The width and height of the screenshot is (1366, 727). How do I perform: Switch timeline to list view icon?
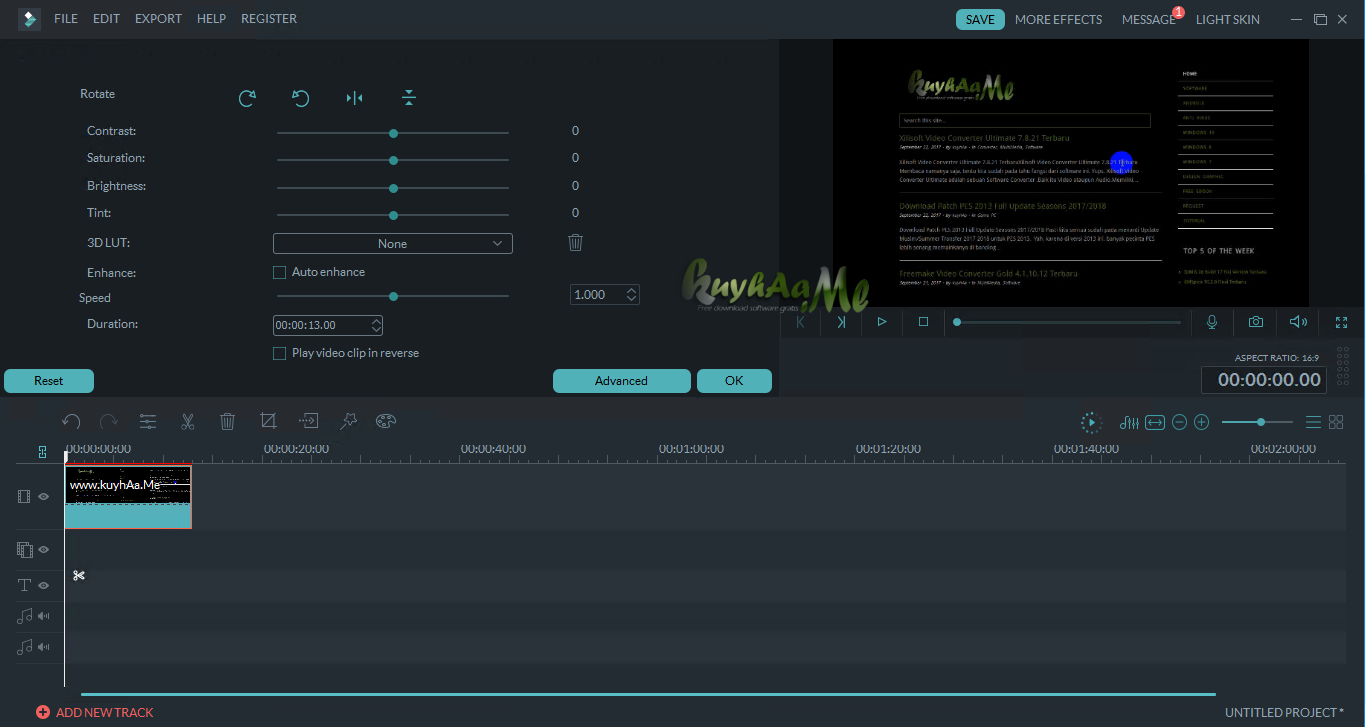click(1314, 423)
